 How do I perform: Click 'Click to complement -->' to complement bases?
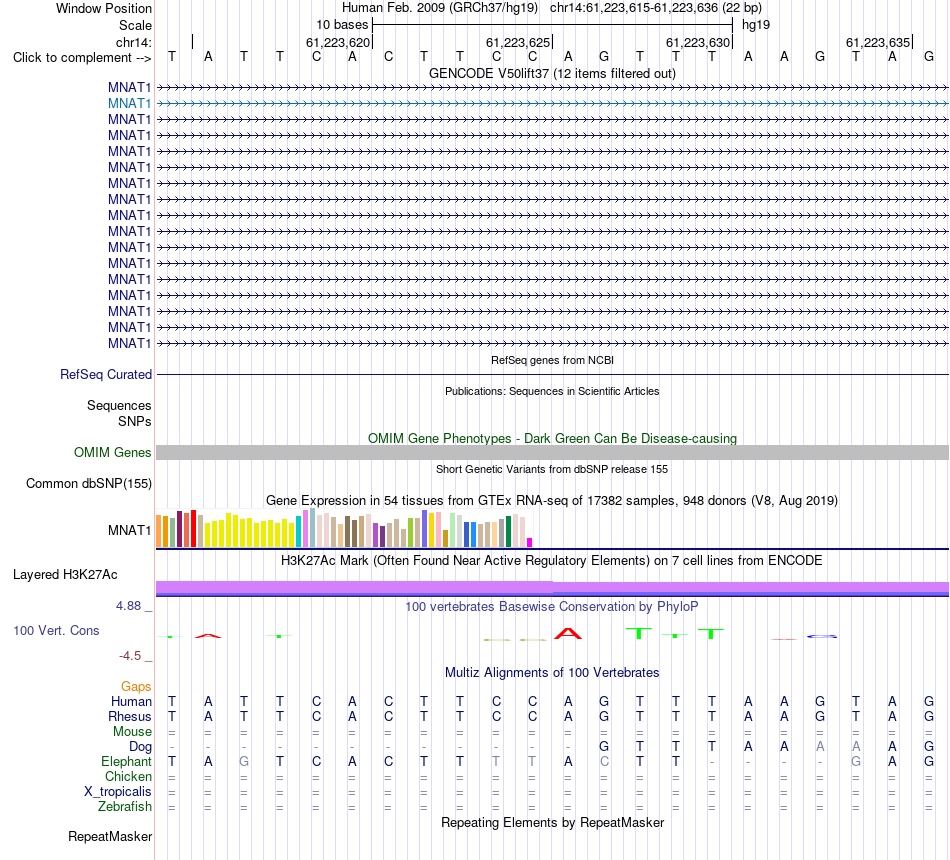click(82, 58)
